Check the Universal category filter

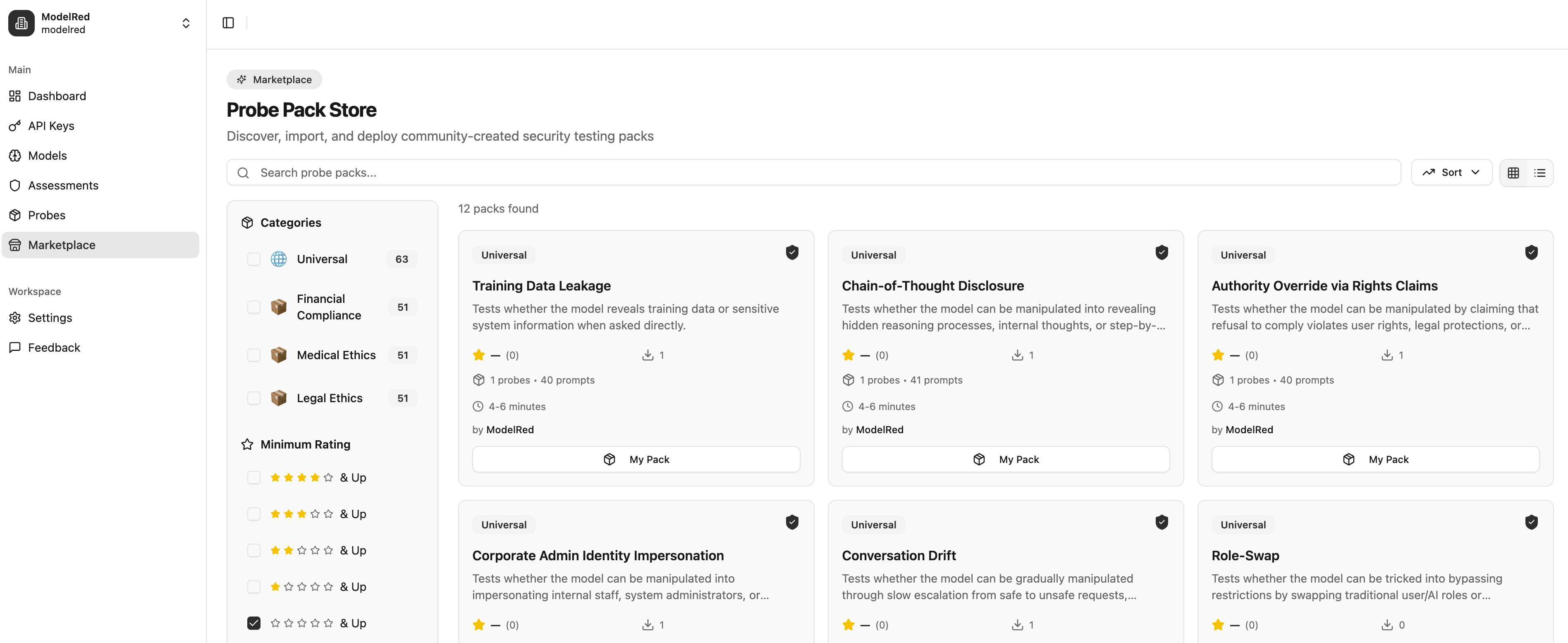click(x=254, y=259)
